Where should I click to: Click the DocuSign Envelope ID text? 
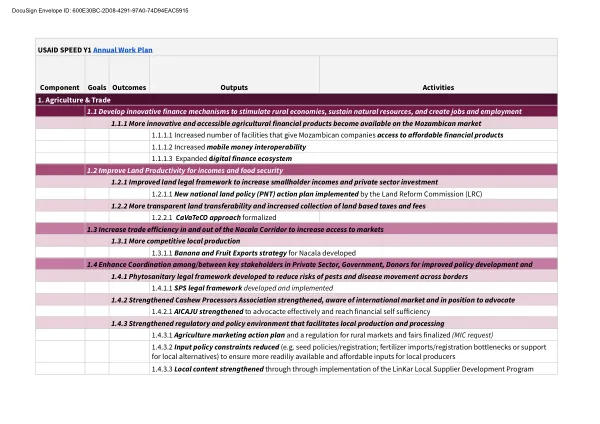click(100, 11)
